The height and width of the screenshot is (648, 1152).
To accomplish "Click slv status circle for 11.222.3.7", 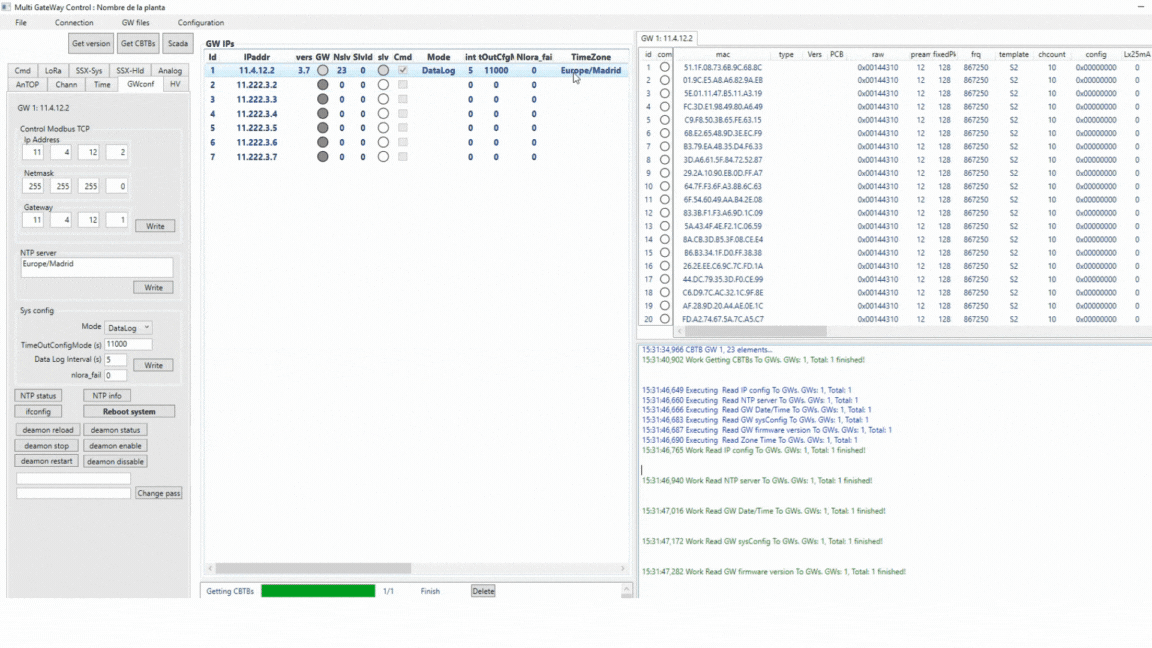I will click(x=383, y=156).
